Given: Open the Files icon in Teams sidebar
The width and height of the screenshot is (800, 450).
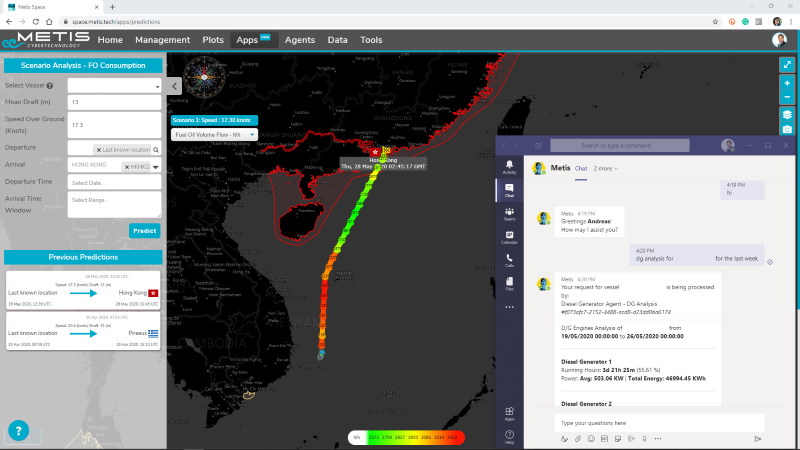Looking at the screenshot, I should pyautogui.click(x=509, y=284).
